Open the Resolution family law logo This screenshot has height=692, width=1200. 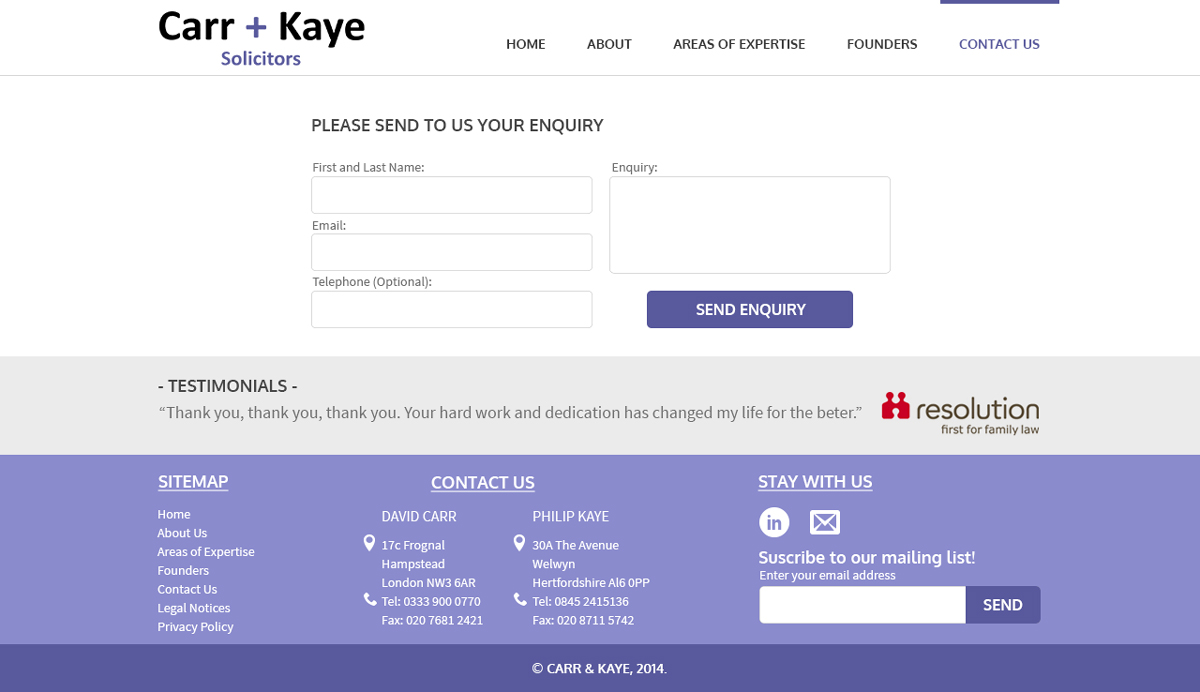pos(960,412)
